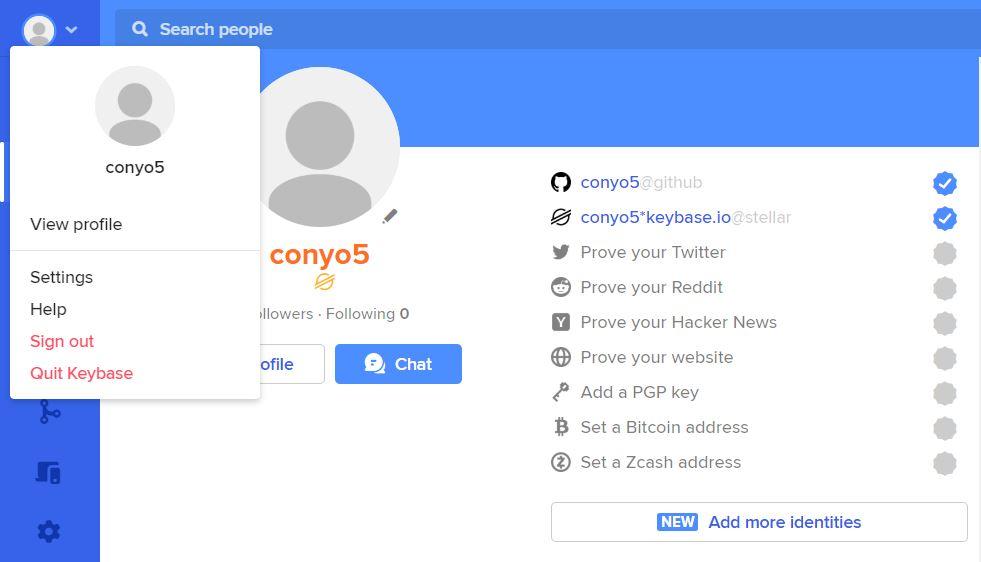Click the Bitcoin icon in the proofs list
The height and width of the screenshot is (562, 981).
pos(561,427)
